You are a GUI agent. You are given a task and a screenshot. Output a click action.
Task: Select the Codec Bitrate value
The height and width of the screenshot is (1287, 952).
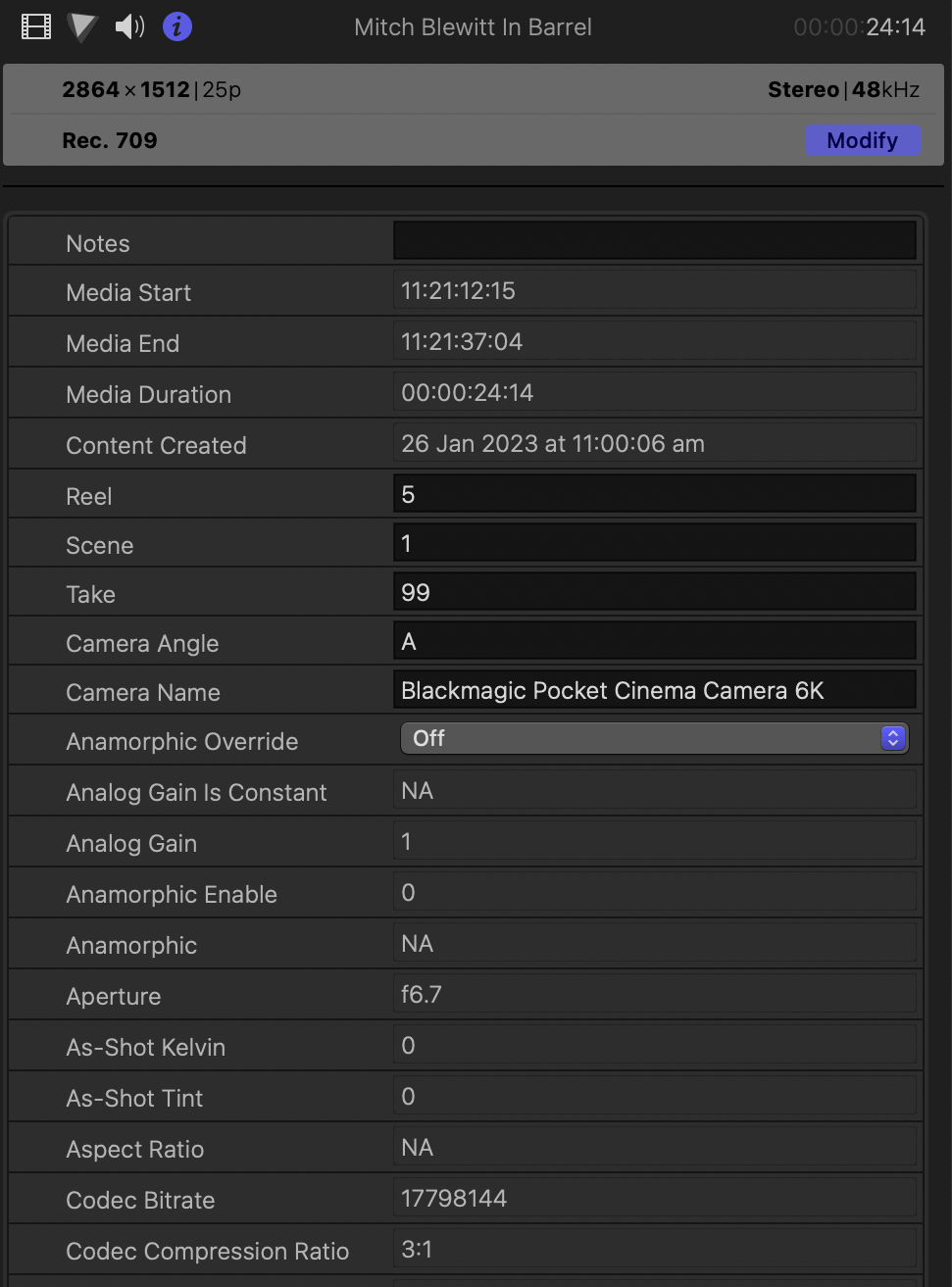[454, 1198]
